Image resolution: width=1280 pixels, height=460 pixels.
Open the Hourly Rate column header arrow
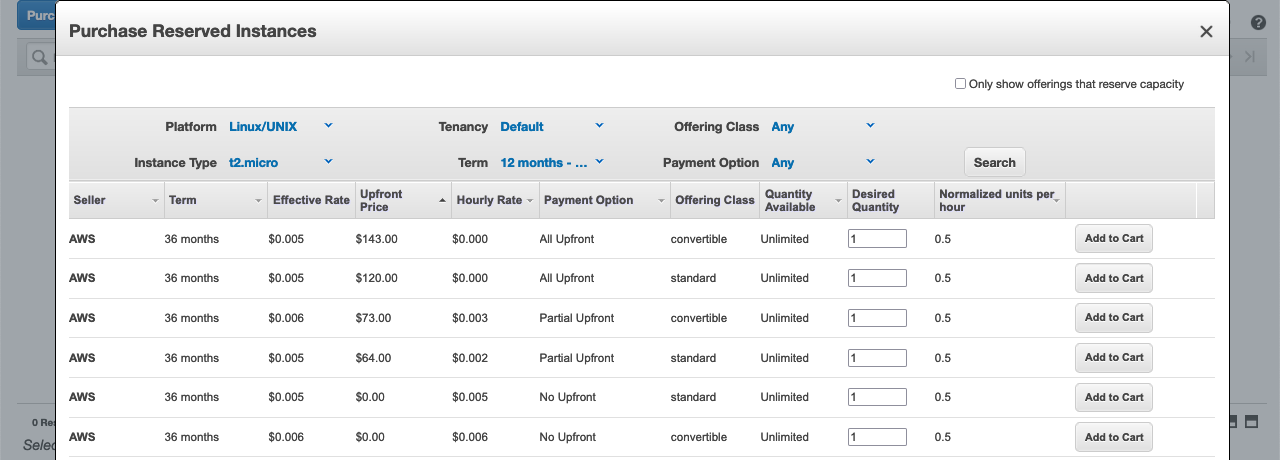point(530,200)
